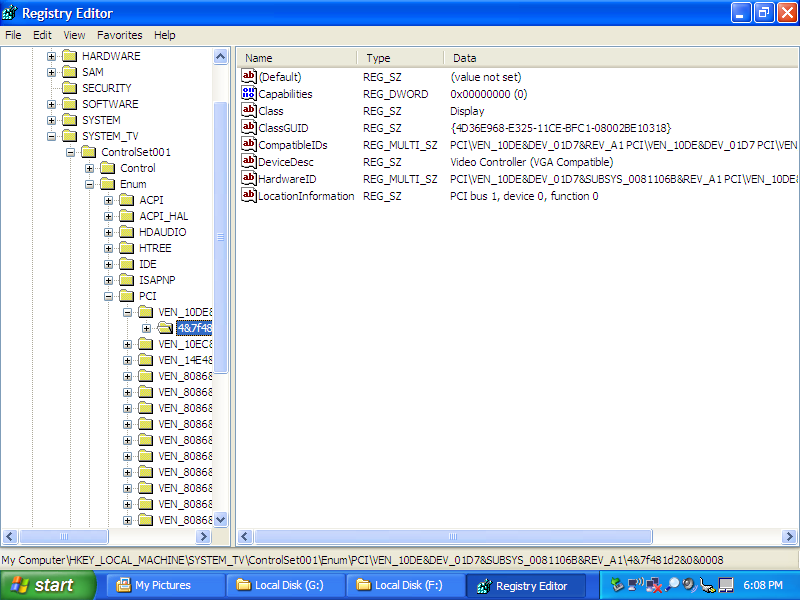Sort by the Name column header
This screenshot has width=800, height=600.
click(x=297, y=58)
